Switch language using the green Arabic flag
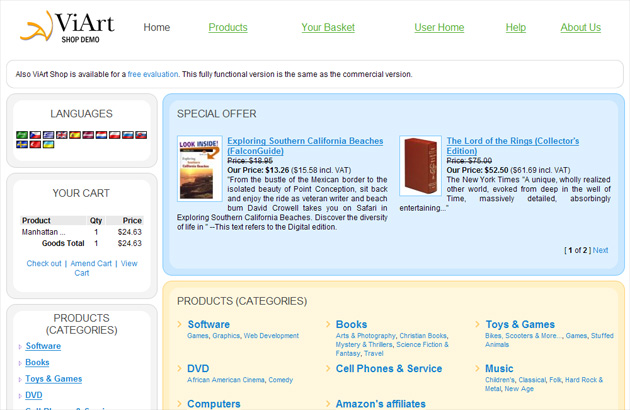 [22, 135]
